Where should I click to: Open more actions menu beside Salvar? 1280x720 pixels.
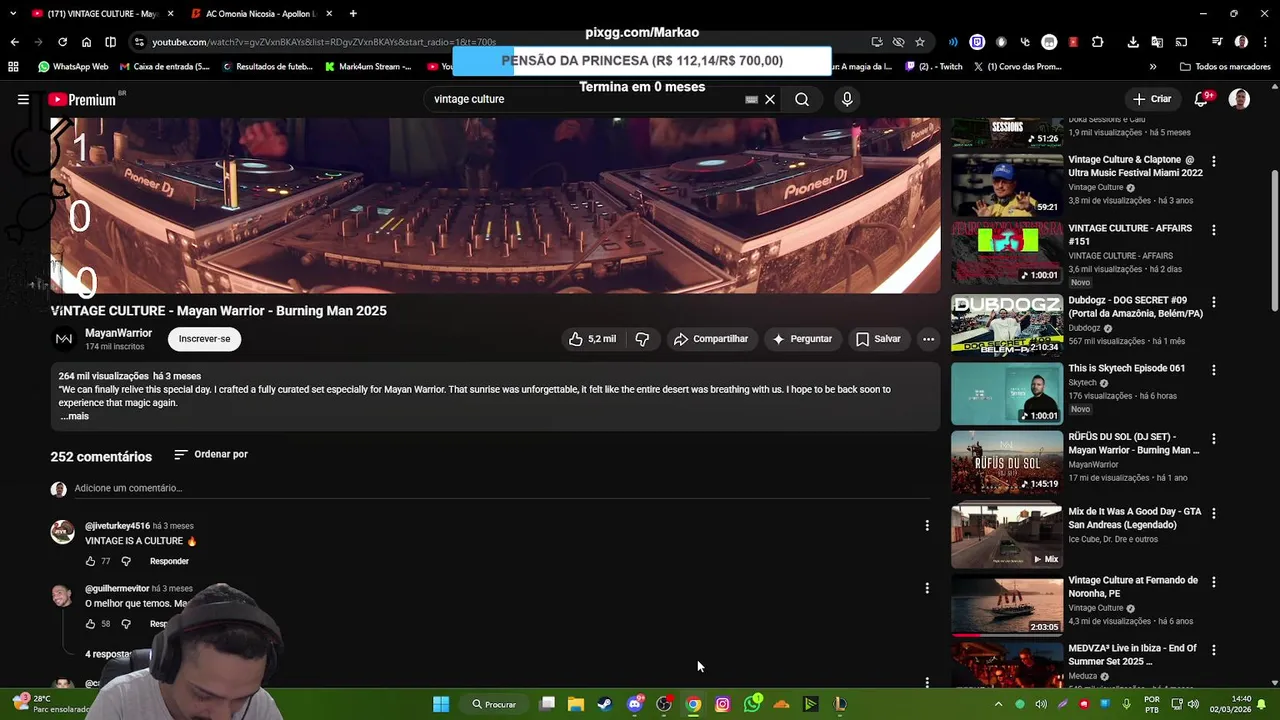(x=928, y=339)
